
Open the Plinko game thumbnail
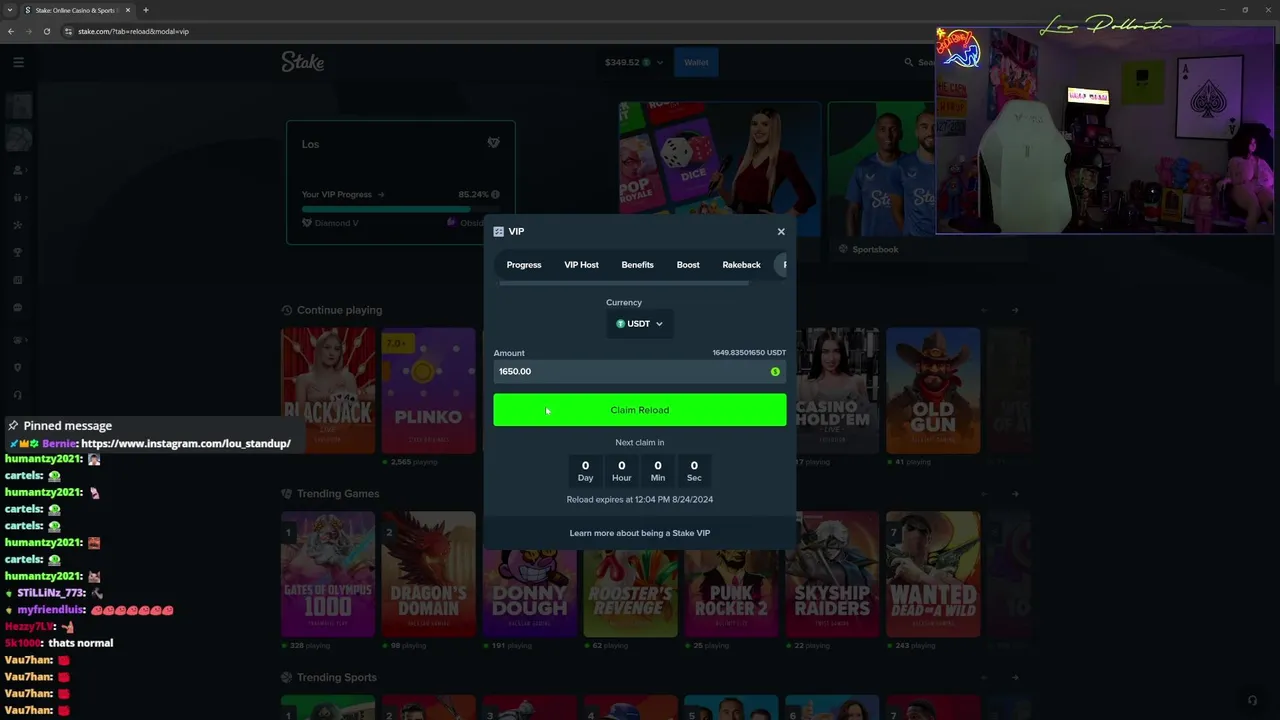click(x=428, y=390)
